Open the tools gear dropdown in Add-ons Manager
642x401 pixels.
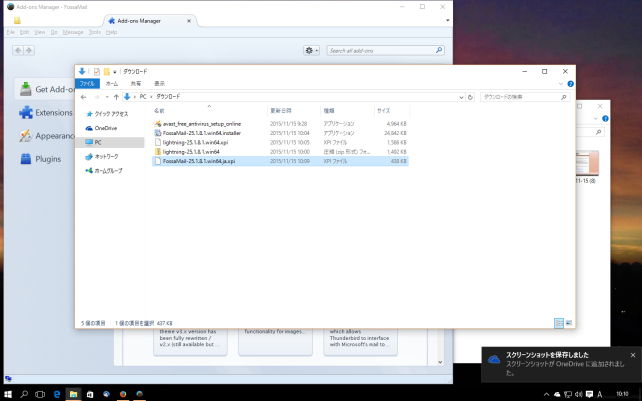pos(311,50)
